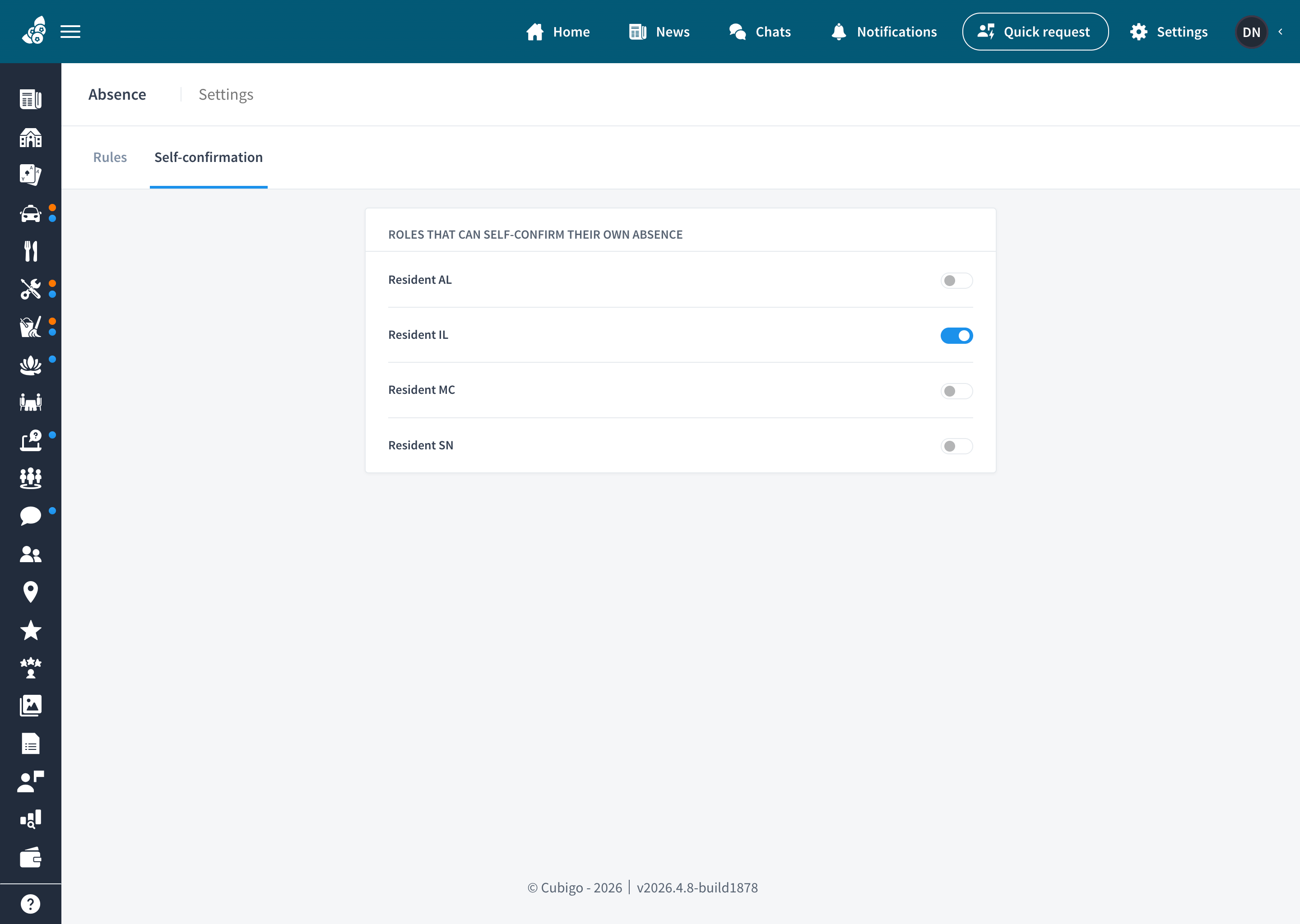Open the help question mark icon
The image size is (1300, 924).
(x=30, y=904)
